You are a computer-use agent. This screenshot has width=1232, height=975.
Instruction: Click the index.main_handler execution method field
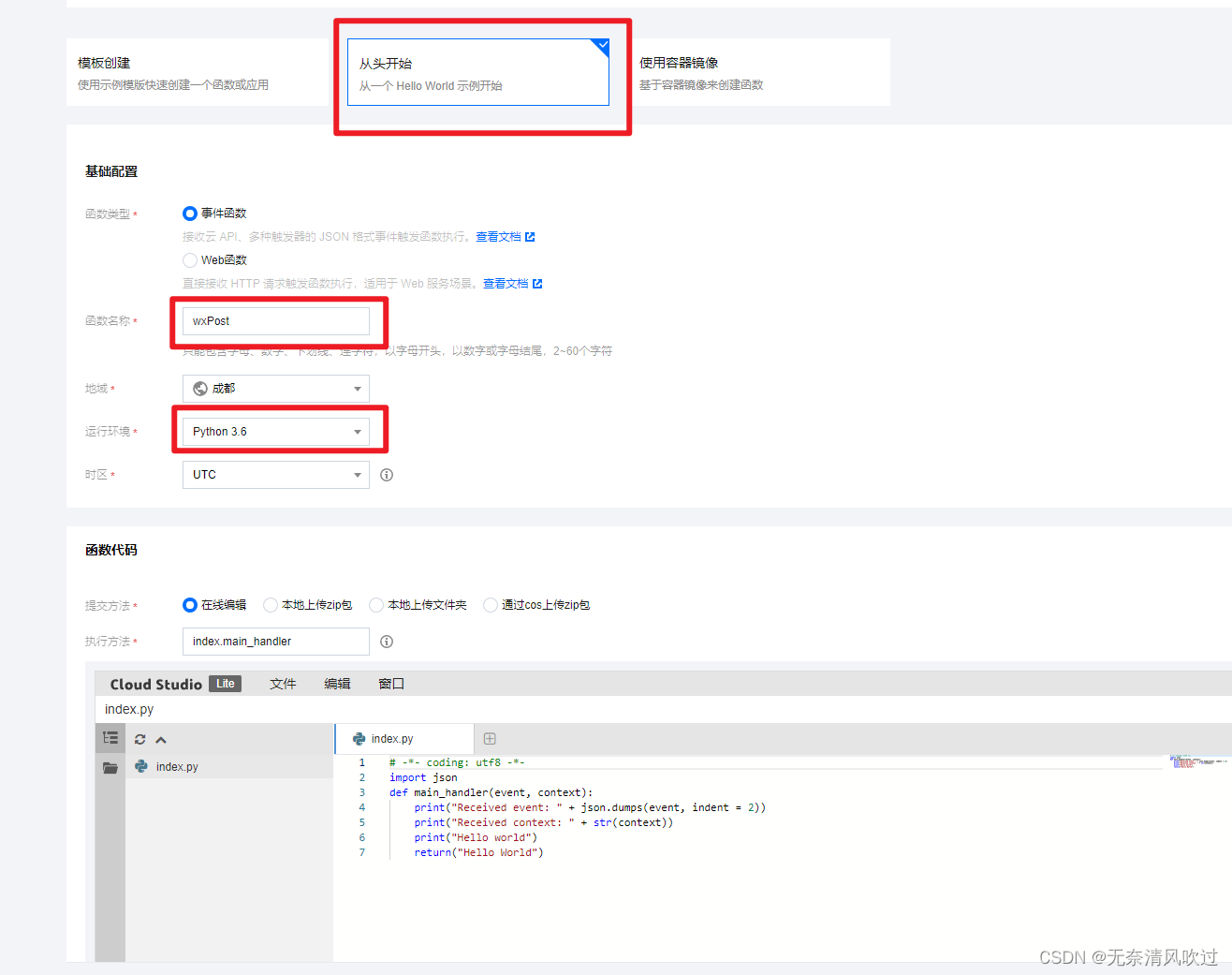(276, 642)
